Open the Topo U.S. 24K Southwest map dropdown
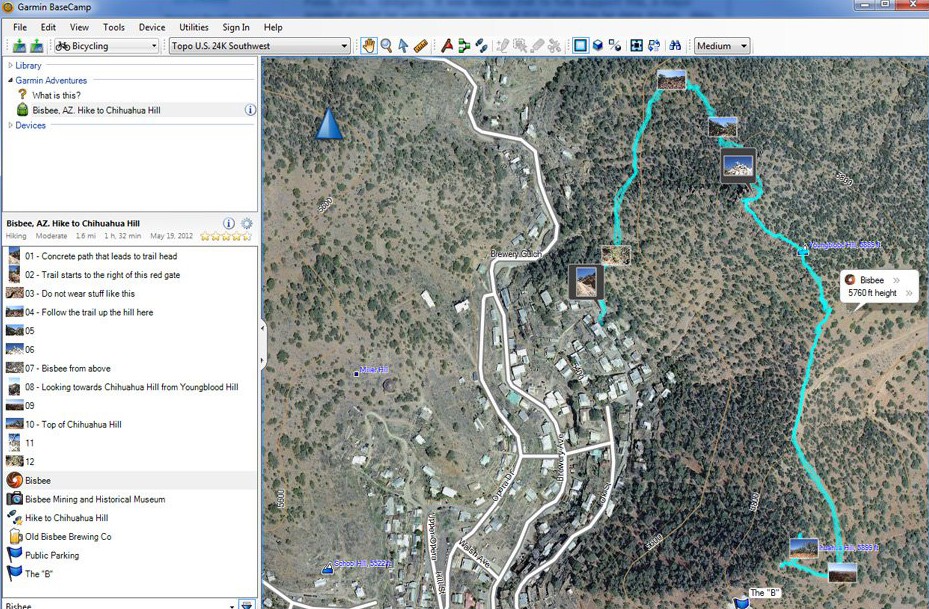Image resolution: width=929 pixels, height=609 pixels. tap(259, 46)
